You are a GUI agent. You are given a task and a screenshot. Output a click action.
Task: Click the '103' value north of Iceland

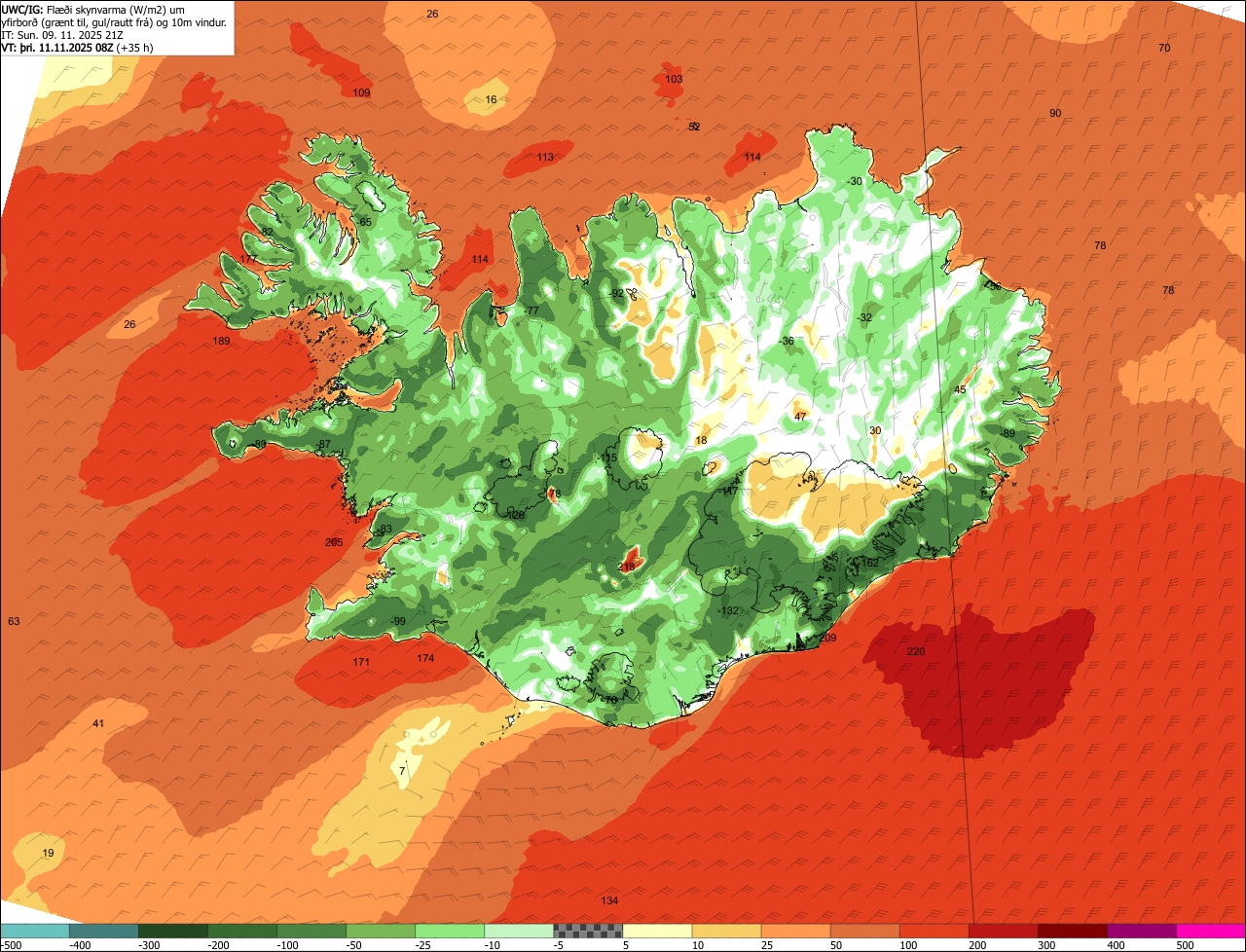pos(674,80)
